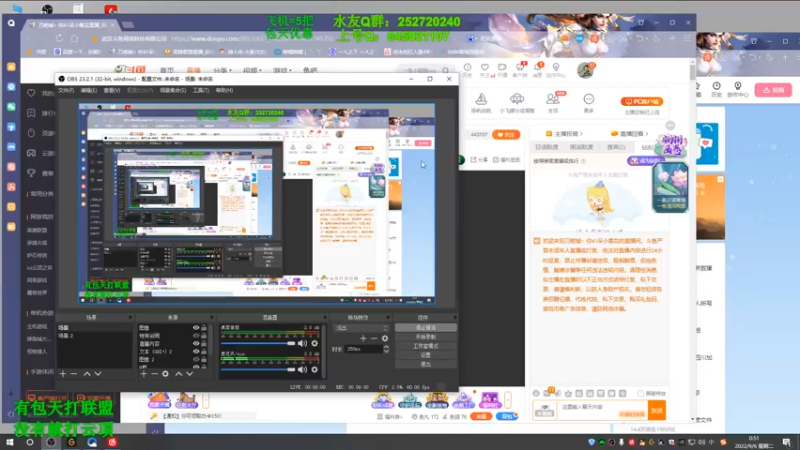The height and width of the screenshot is (450, 800).
Task: Click heart icon in Douyu left sidebar
Action: pyautogui.click(x=32, y=93)
